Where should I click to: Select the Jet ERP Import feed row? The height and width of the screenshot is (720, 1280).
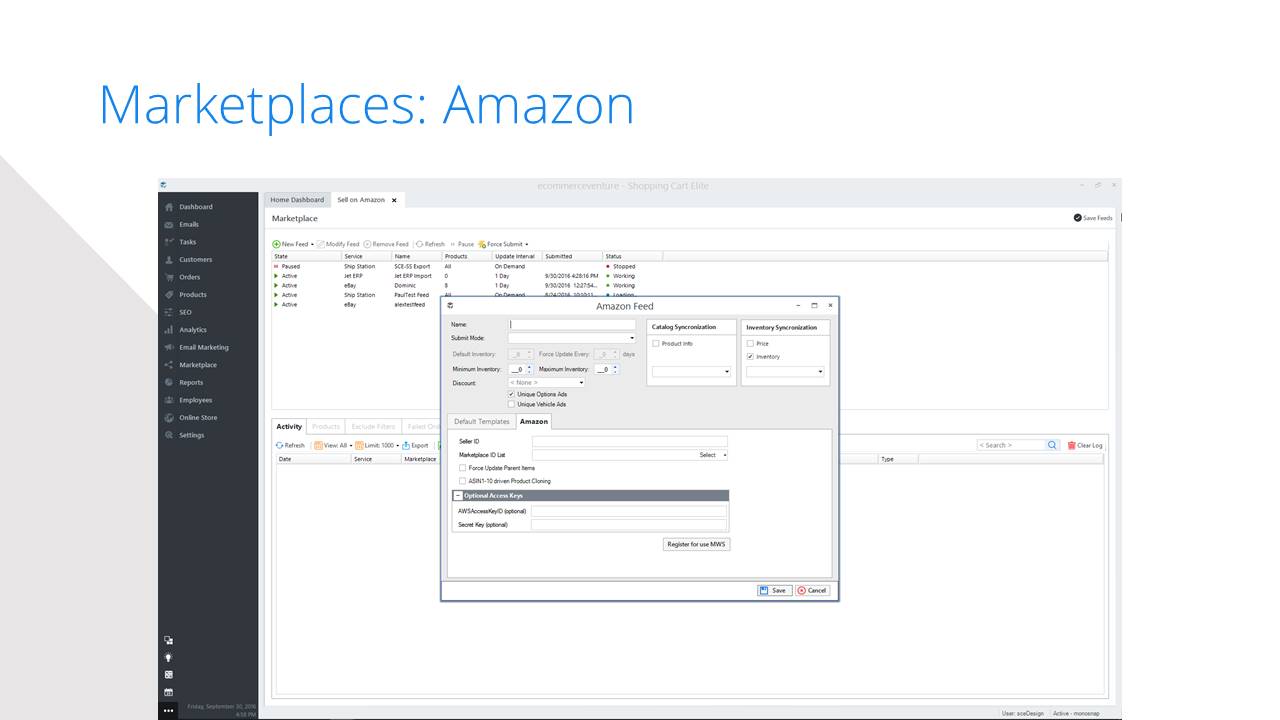pyautogui.click(x=690, y=276)
